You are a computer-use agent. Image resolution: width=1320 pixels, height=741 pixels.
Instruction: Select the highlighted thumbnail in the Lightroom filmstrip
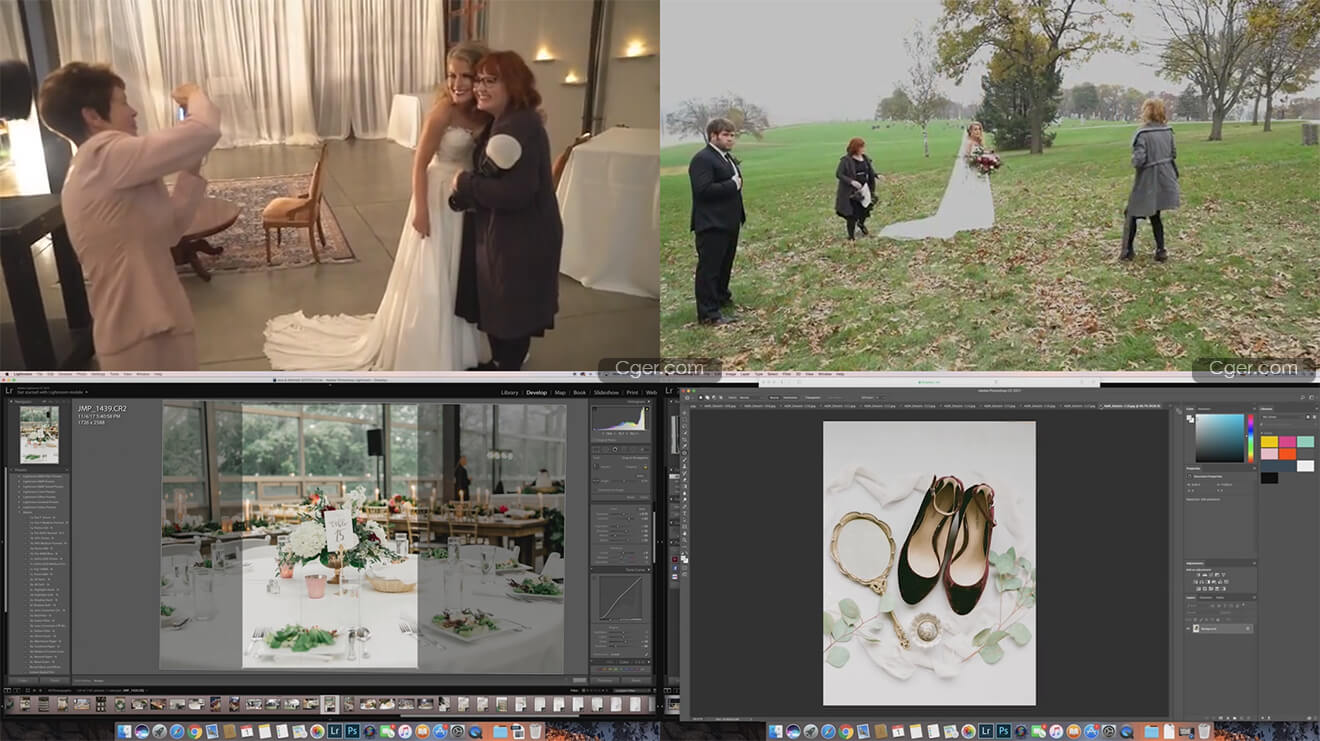(x=330, y=704)
